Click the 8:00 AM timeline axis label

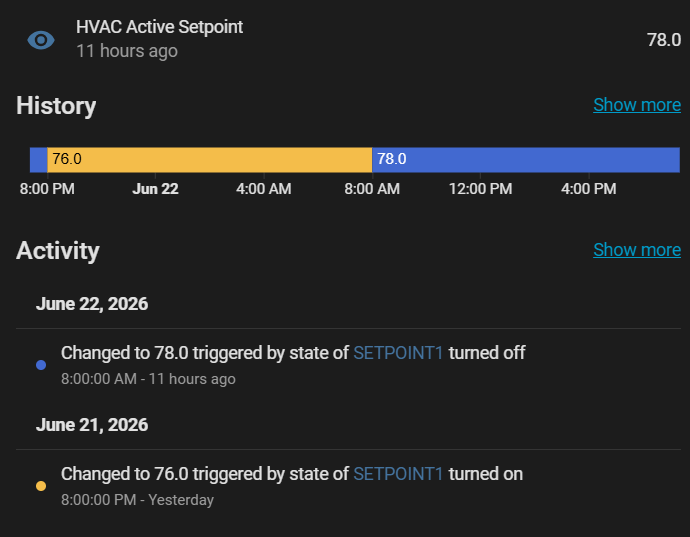(372, 189)
